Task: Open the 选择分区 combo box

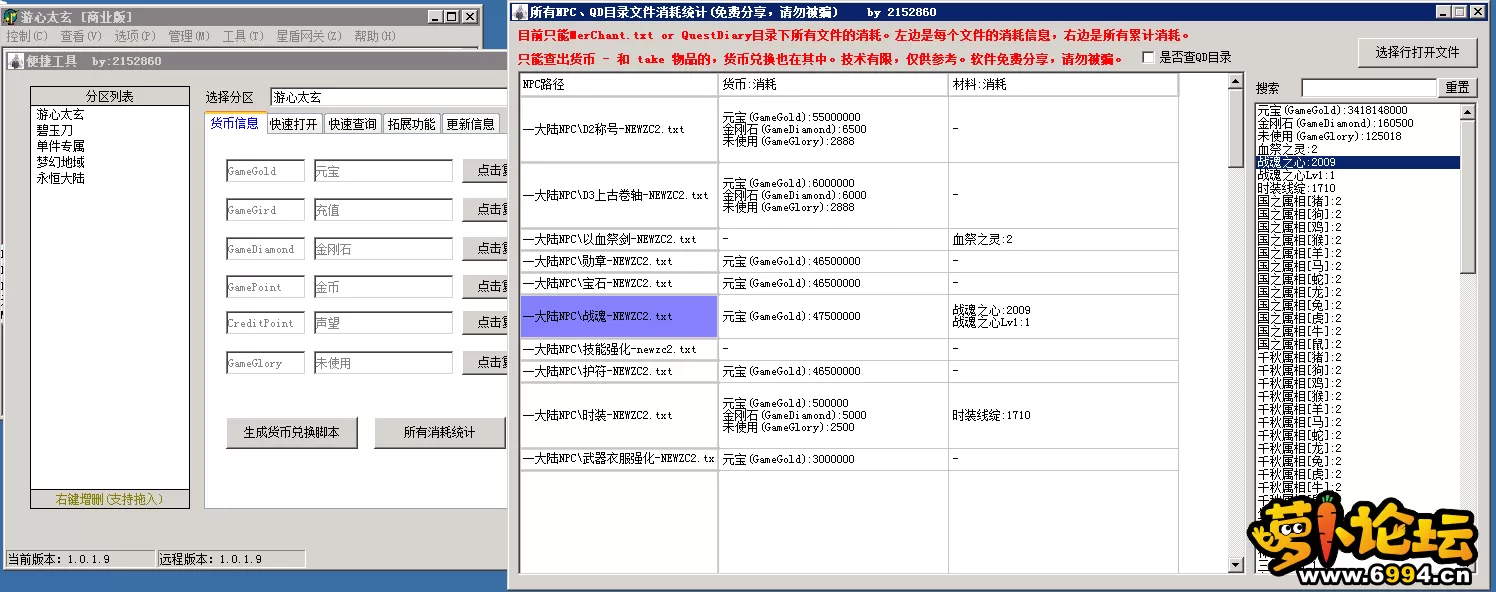Action: (x=388, y=97)
